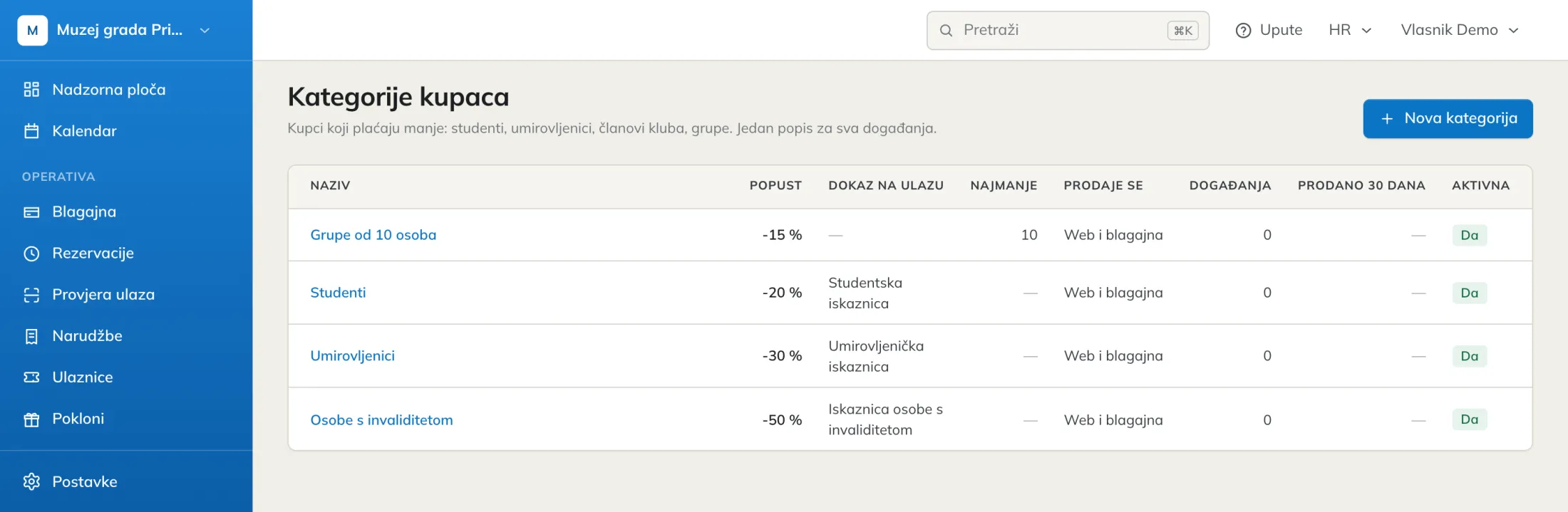
Task: Open the Umirovljenici category
Action: click(x=352, y=356)
